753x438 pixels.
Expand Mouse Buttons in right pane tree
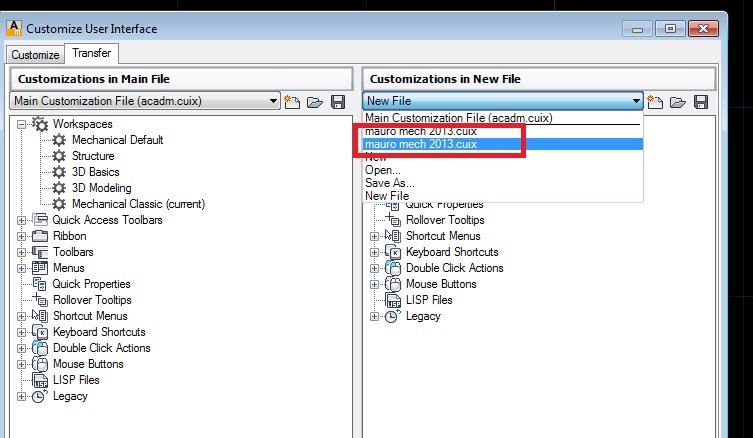pos(374,284)
